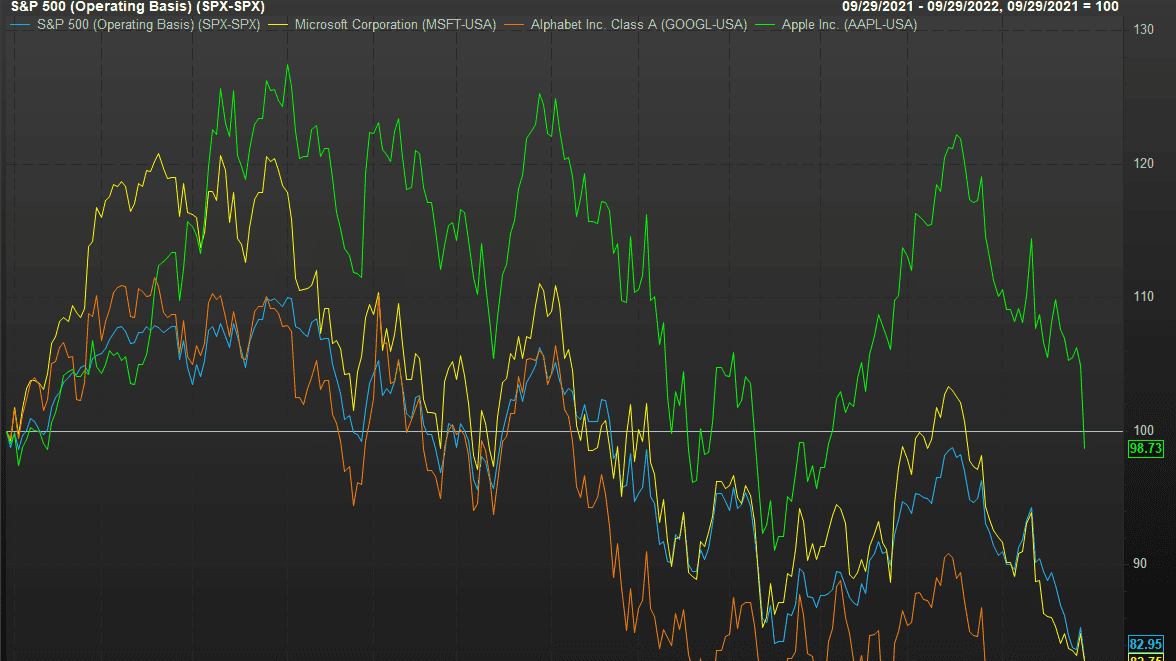Image resolution: width=1176 pixels, height=661 pixels.
Task: Select the Alphabet Inc. Class A legend entry
Action: (639, 25)
